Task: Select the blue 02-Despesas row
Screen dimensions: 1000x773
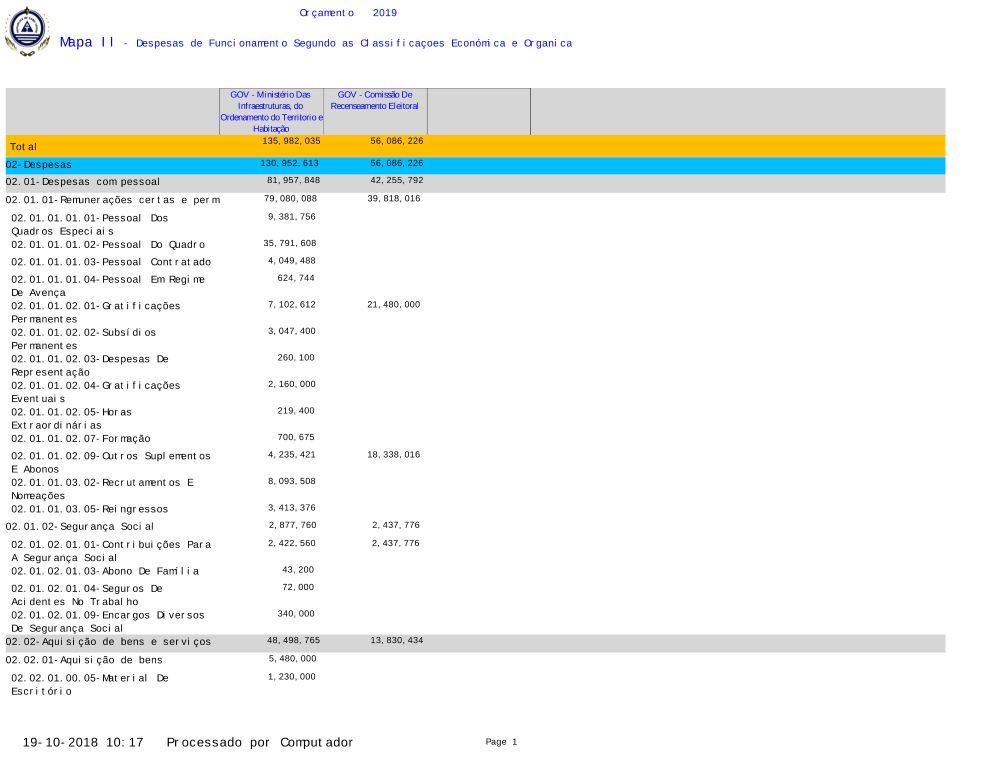Action: pyautogui.click(x=475, y=165)
